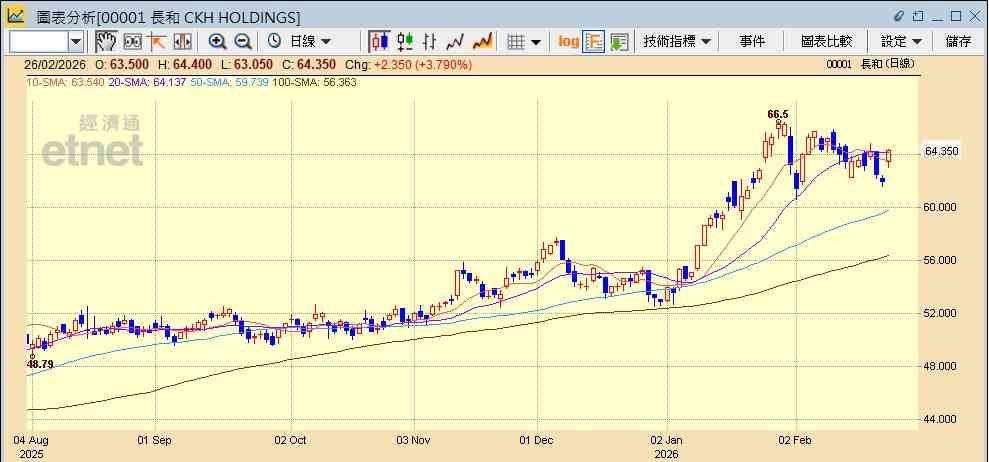The image size is (989, 462).
Task: Click the 60.000 price axis label
Action: click(941, 207)
